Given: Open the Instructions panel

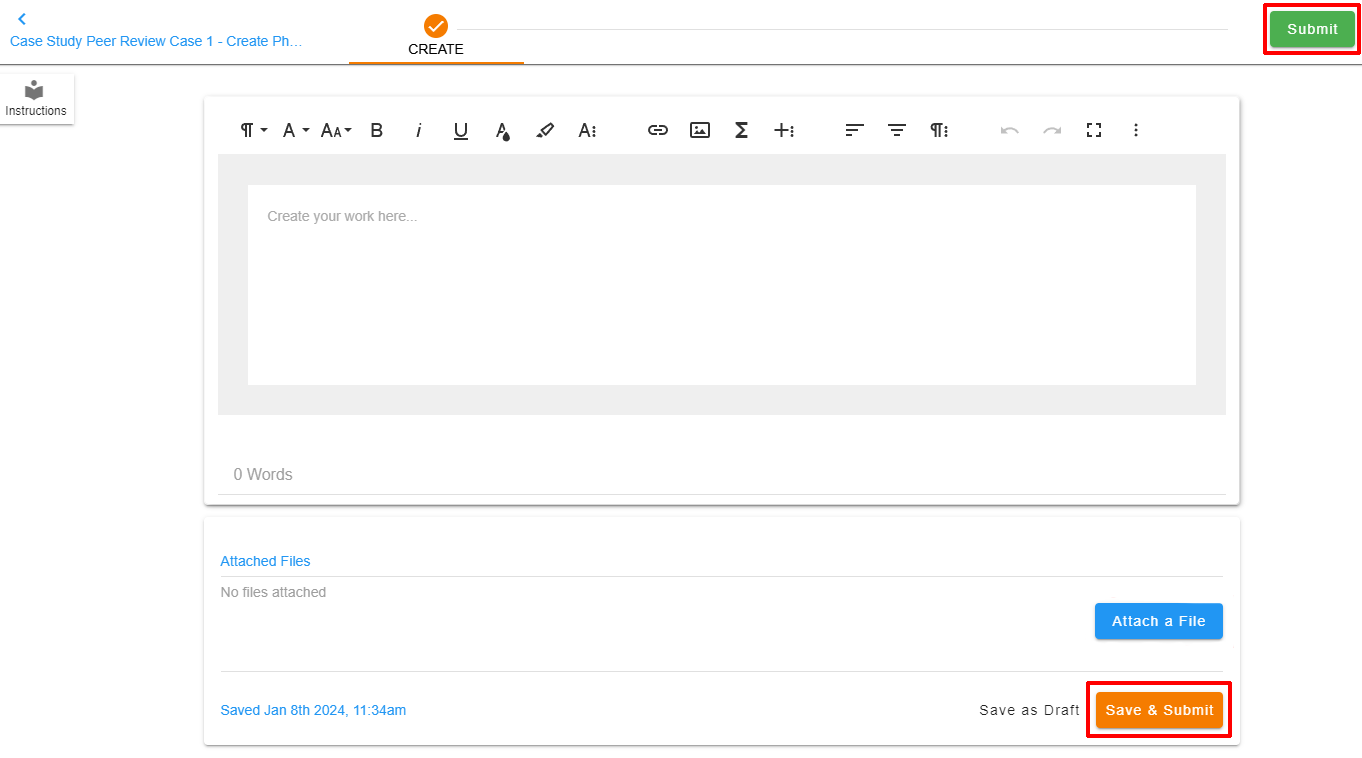Looking at the screenshot, I should pos(36,98).
